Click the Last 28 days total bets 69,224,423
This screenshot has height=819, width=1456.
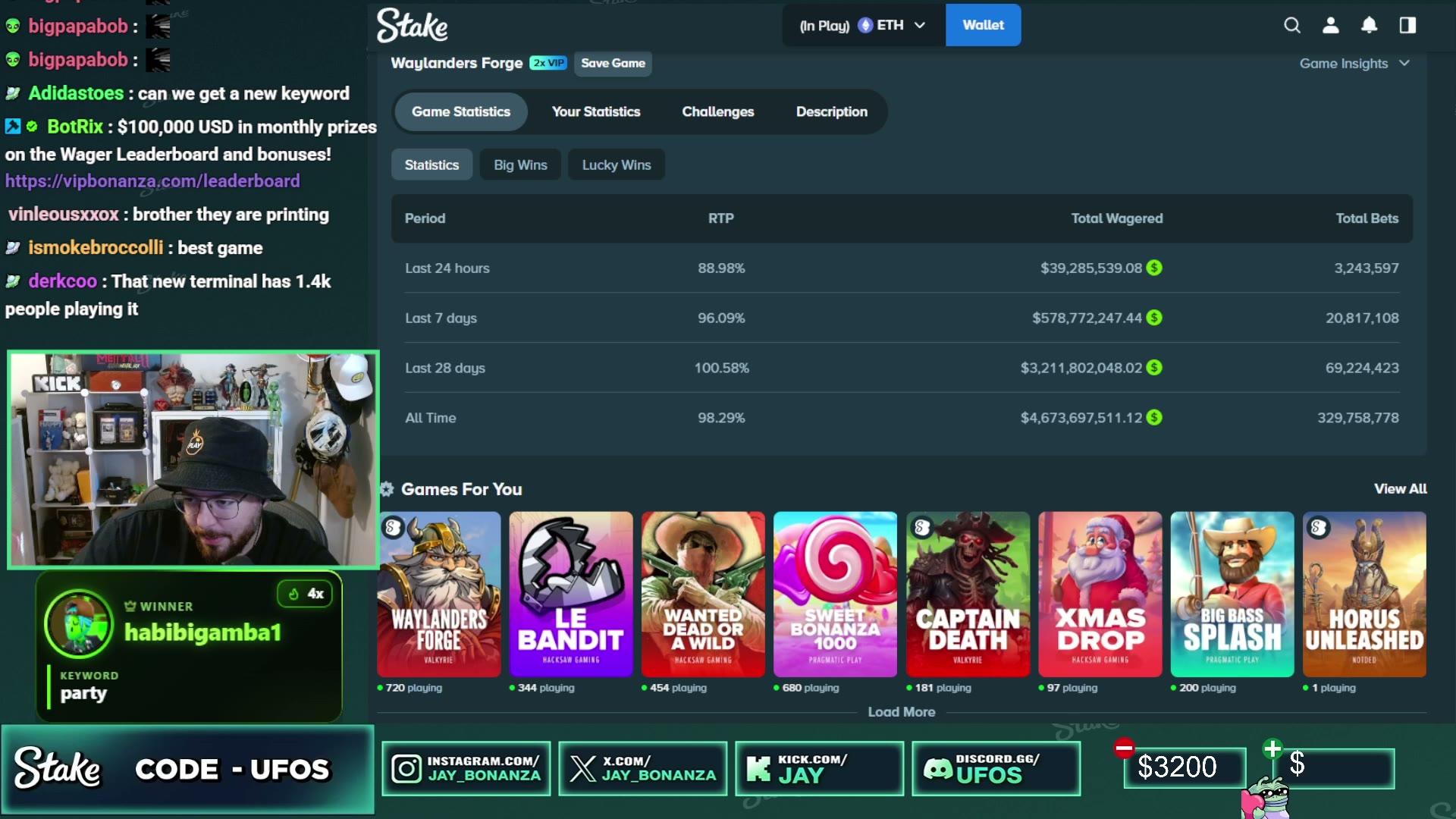(1362, 368)
